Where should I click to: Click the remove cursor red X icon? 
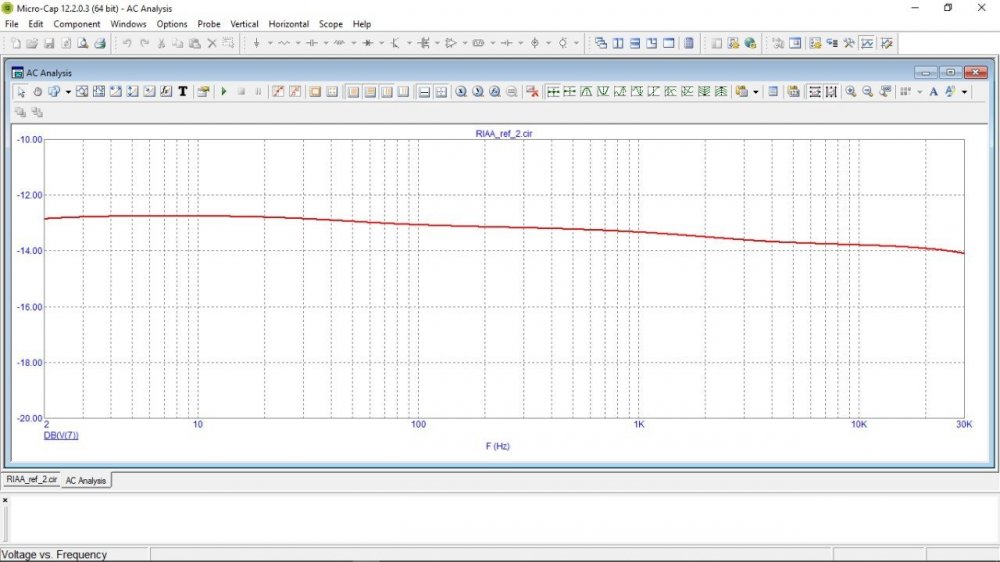532,91
